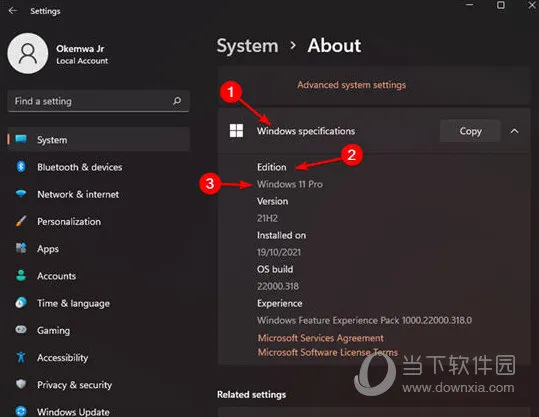Click the Okemwa Jr account name
539x417 pixels.
pyautogui.click(x=80, y=49)
